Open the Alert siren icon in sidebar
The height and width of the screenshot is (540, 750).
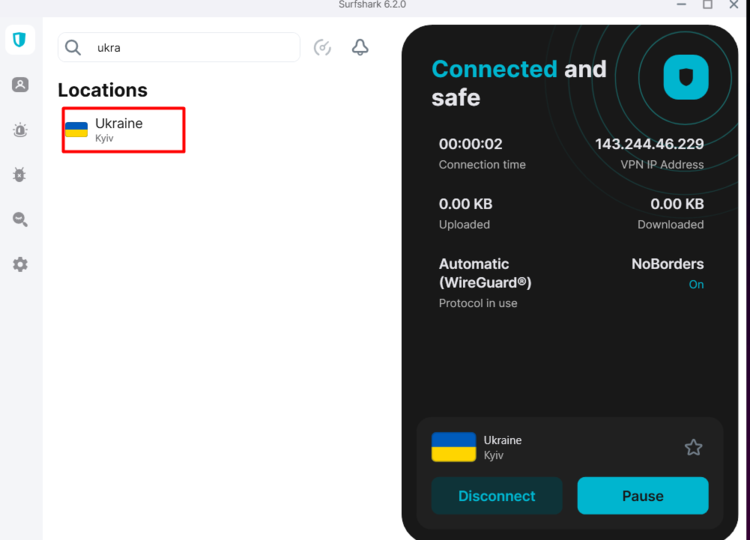tap(20, 130)
